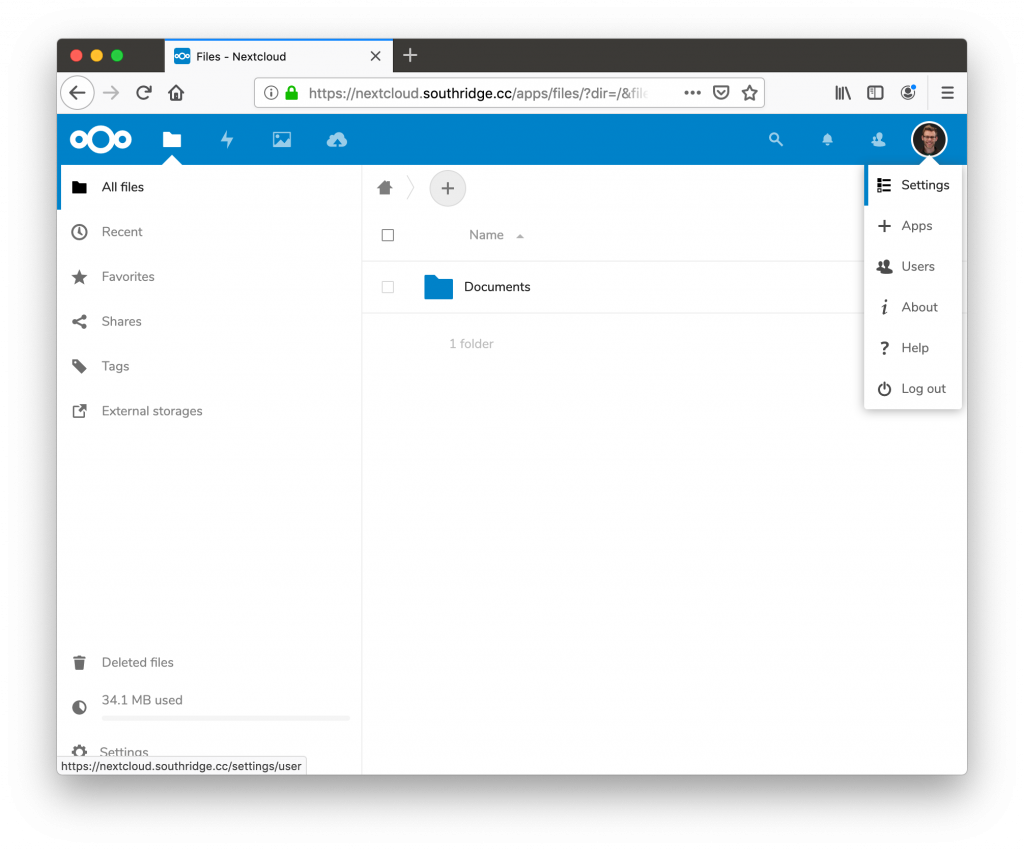Go to Deleted files

(x=137, y=662)
